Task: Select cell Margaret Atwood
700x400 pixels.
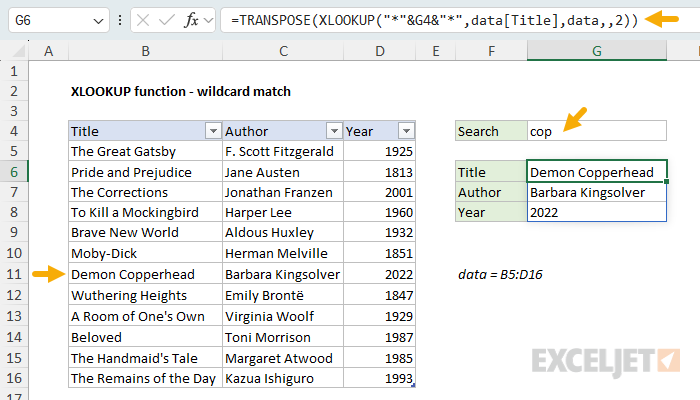Action: pos(283,358)
